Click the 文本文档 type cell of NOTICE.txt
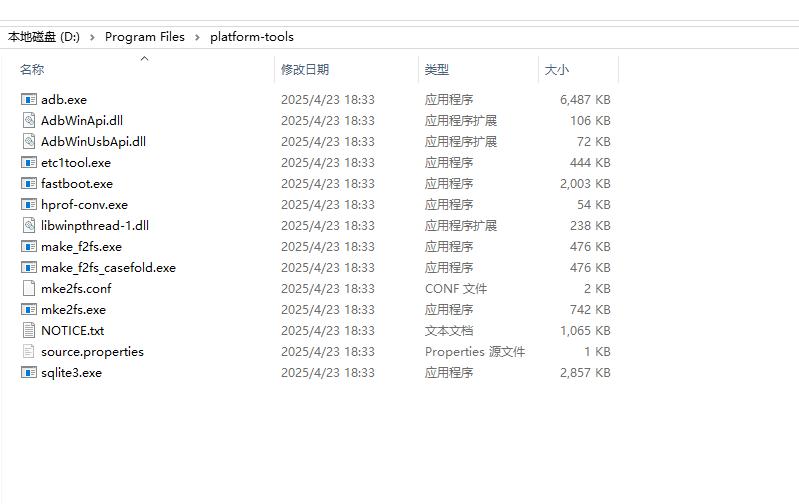The image size is (799, 504). pos(449,330)
